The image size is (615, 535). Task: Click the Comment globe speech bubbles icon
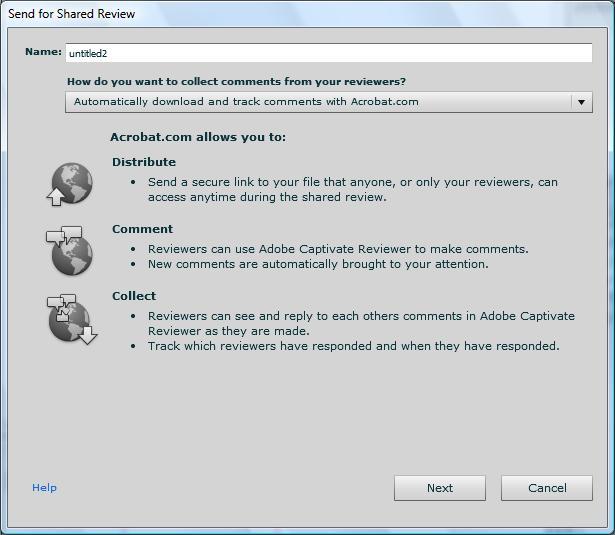click(70, 250)
